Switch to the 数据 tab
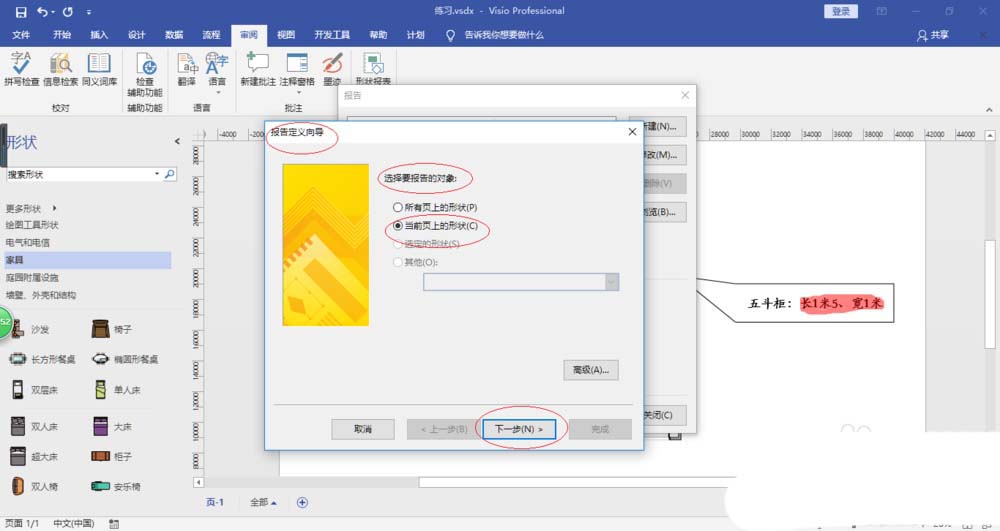 tap(173, 35)
